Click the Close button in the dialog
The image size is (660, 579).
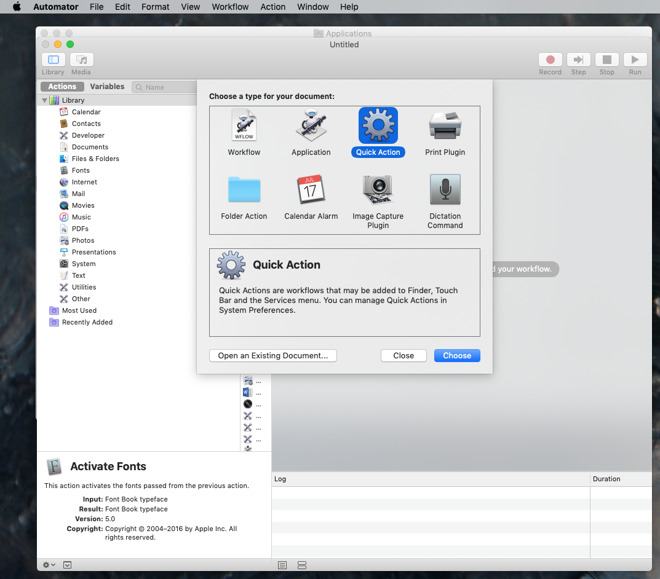(403, 356)
